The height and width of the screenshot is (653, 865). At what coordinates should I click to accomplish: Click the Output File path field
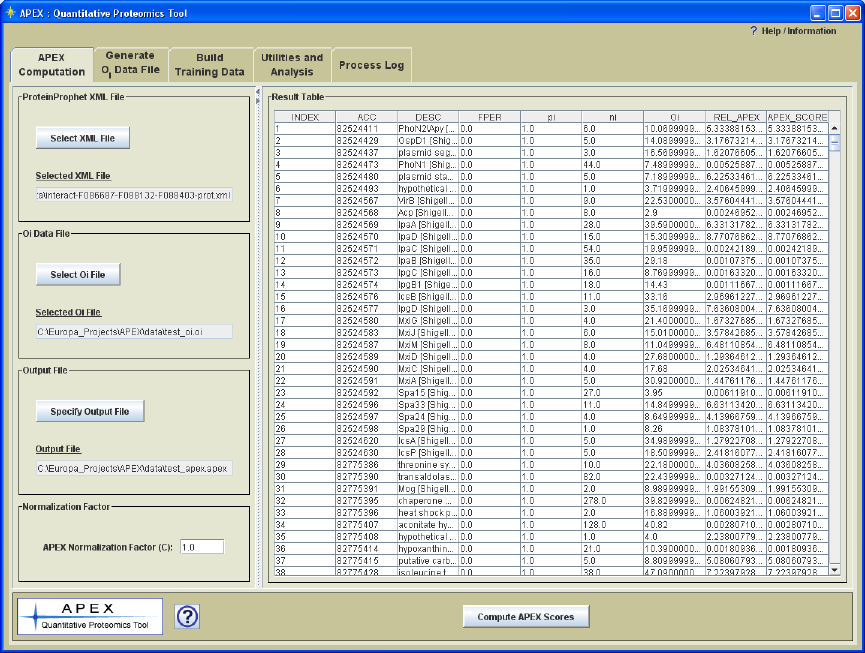[134, 468]
